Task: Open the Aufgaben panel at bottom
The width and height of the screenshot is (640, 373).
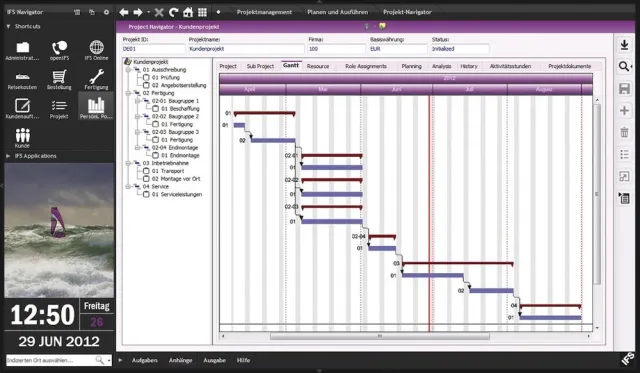Action: (x=144, y=360)
